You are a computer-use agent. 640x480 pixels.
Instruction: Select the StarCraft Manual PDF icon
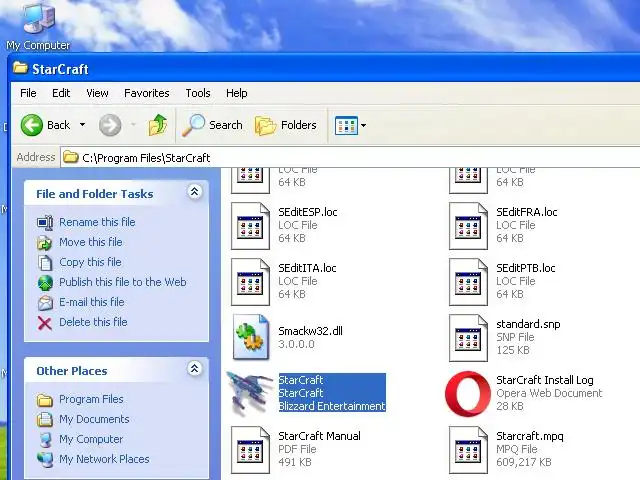tap(250, 450)
